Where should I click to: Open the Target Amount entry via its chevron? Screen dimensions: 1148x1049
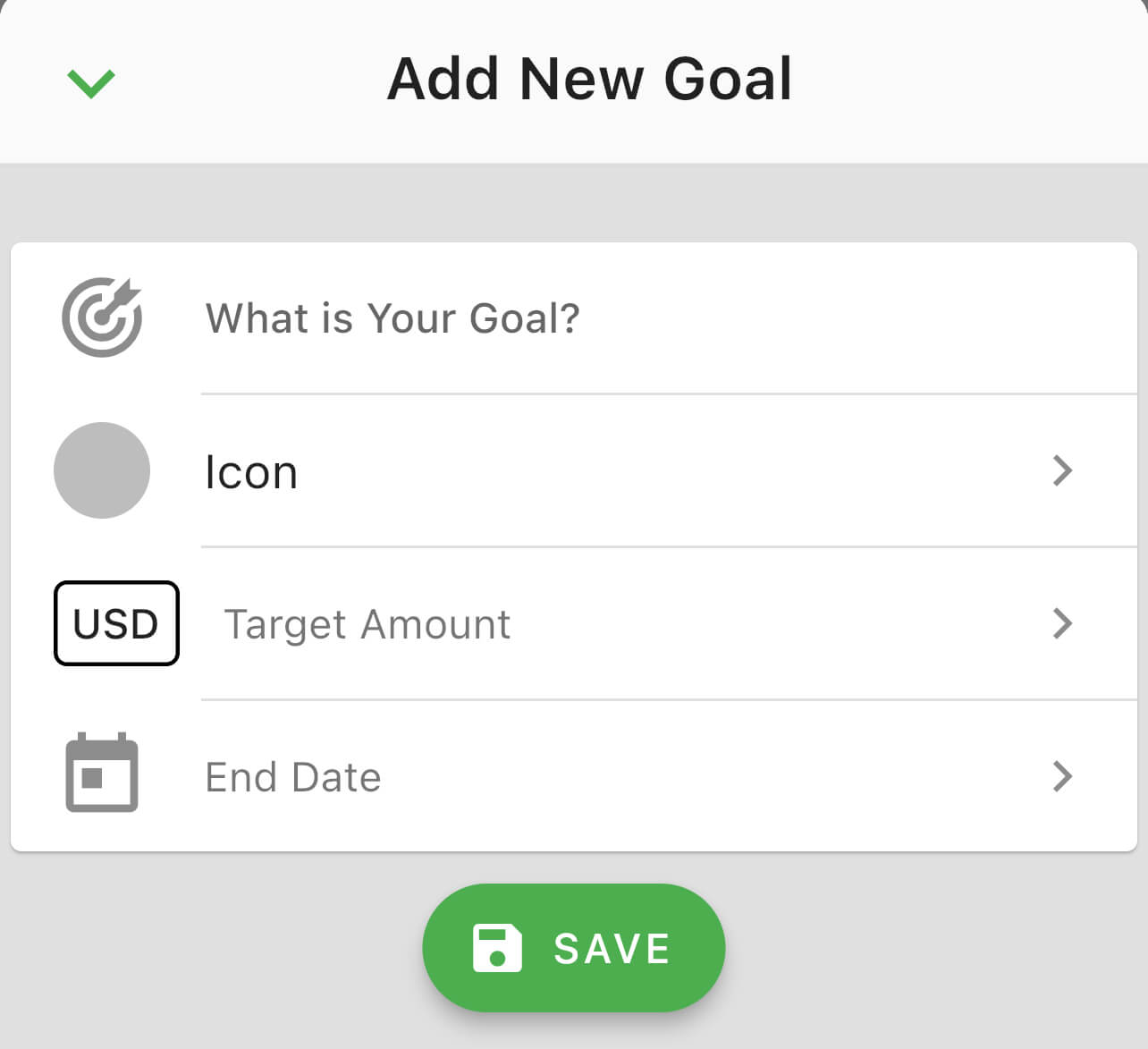tap(1062, 623)
